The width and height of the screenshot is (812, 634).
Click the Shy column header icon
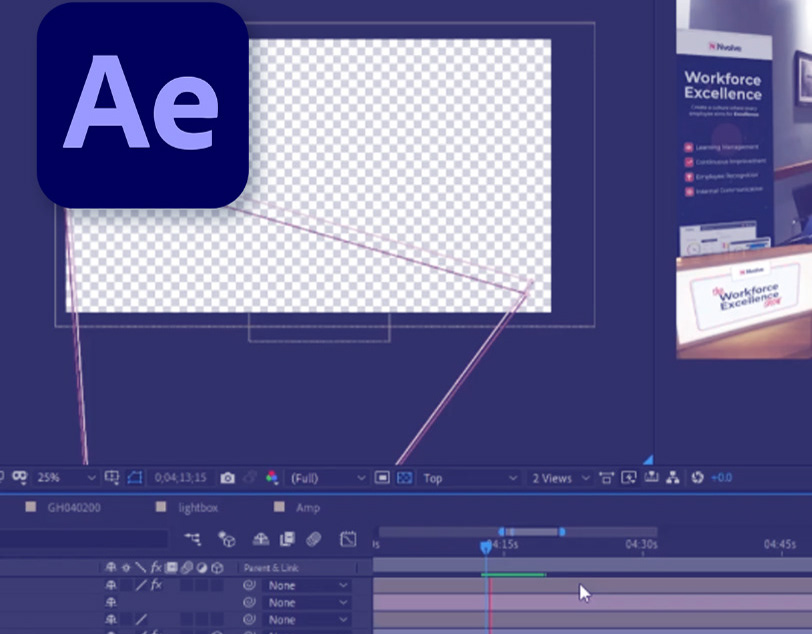click(110, 568)
